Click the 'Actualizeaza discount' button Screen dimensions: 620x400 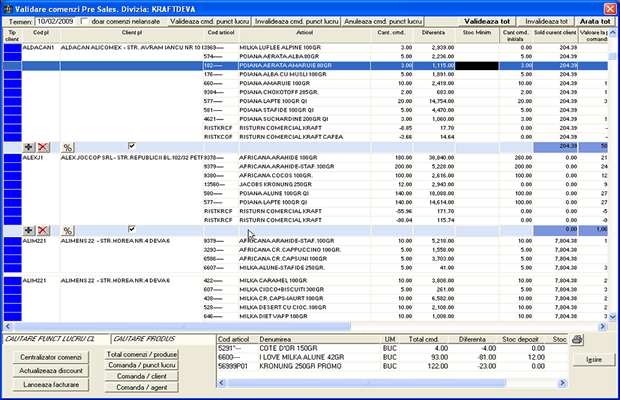click(x=51, y=371)
